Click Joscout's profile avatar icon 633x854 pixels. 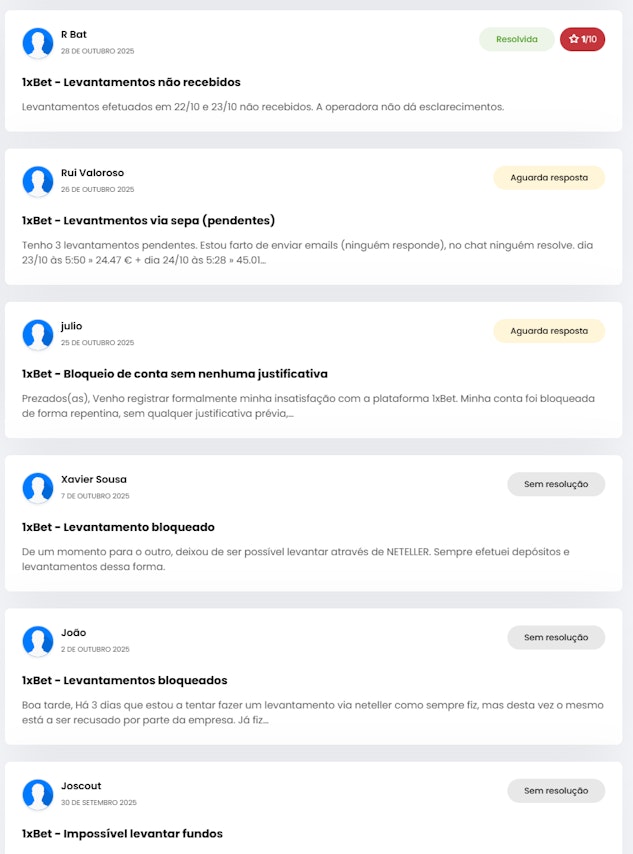point(37,795)
